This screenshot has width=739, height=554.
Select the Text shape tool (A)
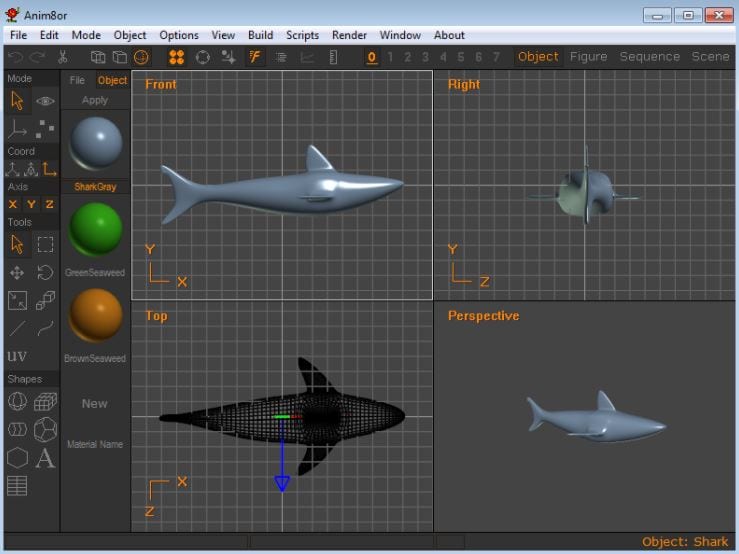[x=45, y=458]
